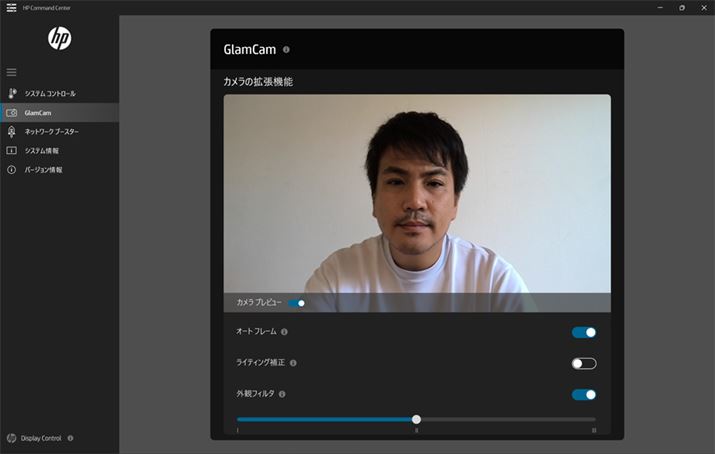This screenshot has width=715, height=454.
Task: Open the ネットワーク ブースター menu item
Action: (x=52, y=131)
